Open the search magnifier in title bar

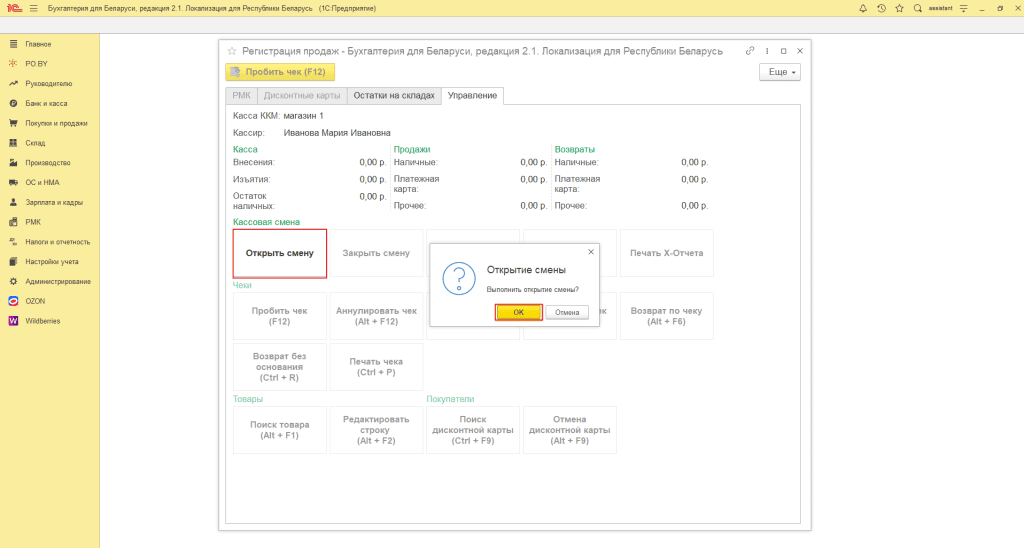coord(918,8)
